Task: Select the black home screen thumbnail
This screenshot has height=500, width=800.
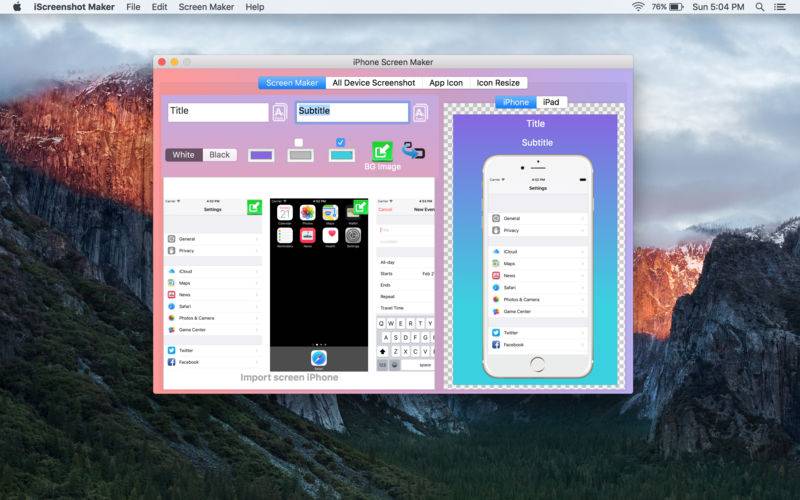Action: point(319,285)
